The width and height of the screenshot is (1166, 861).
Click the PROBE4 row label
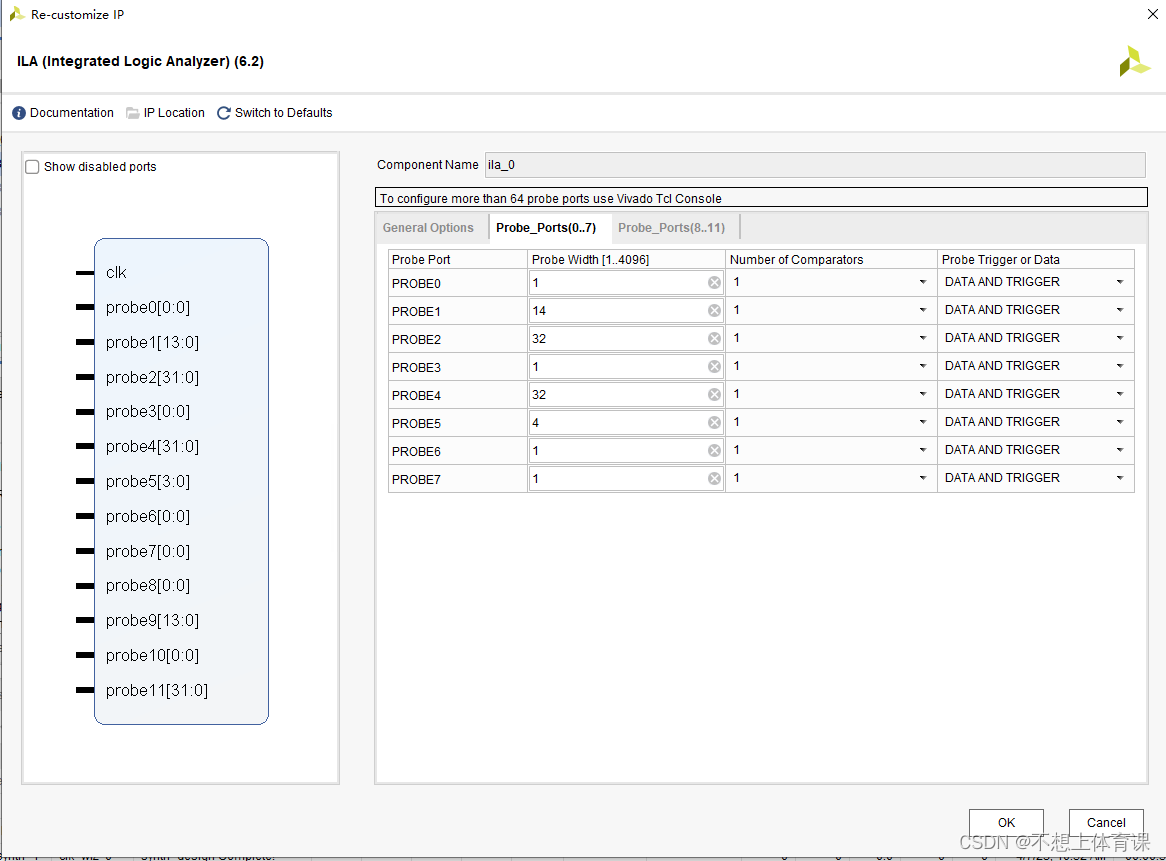(416, 396)
